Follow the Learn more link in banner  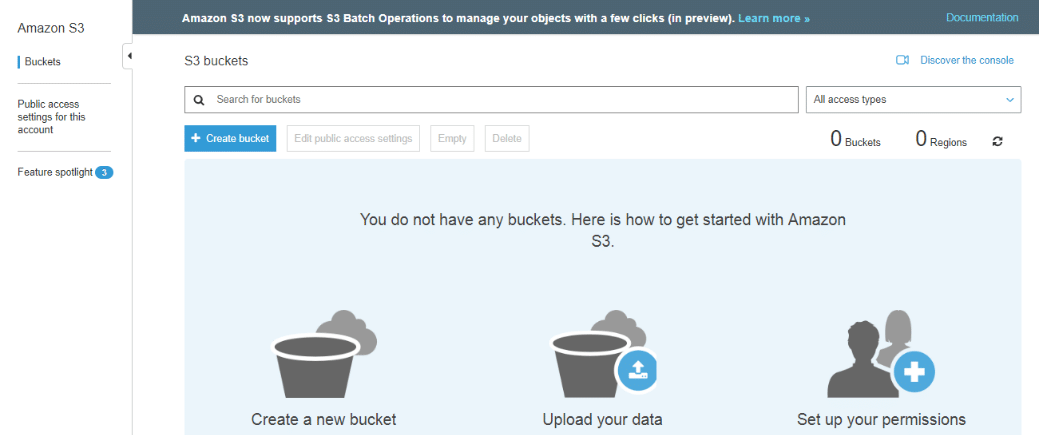coord(774,18)
